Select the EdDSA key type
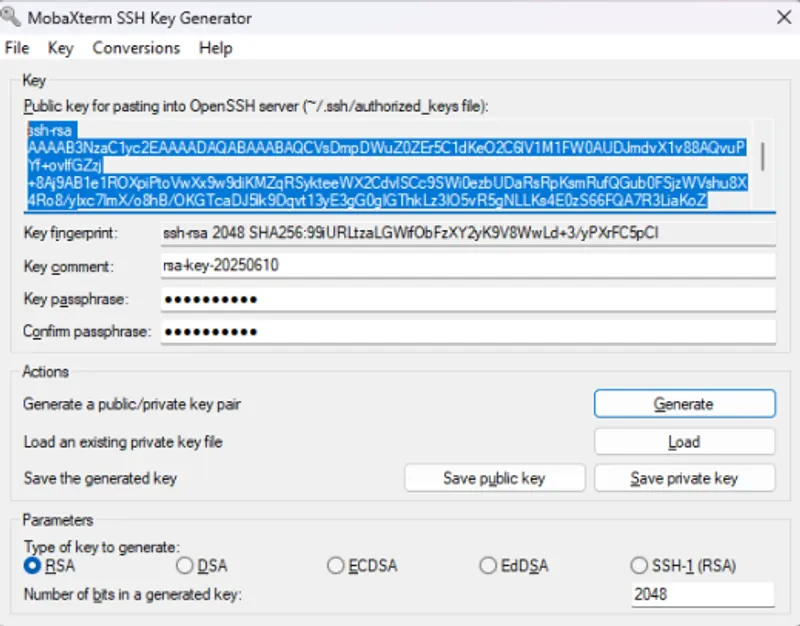This screenshot has width=800, height=626. (487, 565)
